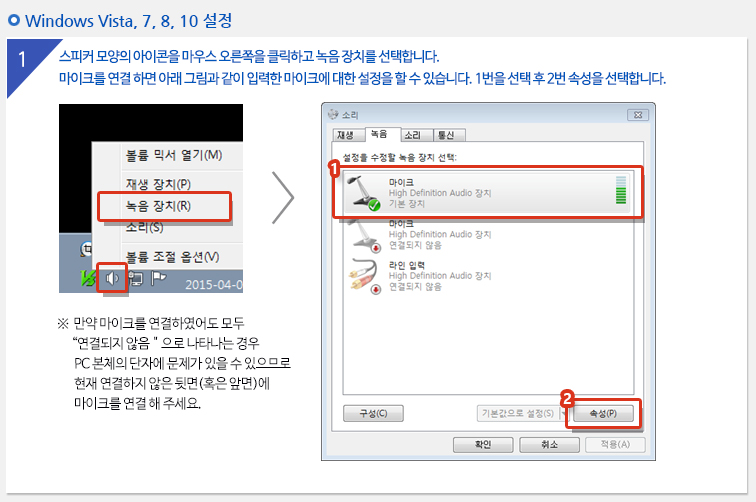Click the 확인 button
This screenshot has height=502, width=756.
coord(483,445)
